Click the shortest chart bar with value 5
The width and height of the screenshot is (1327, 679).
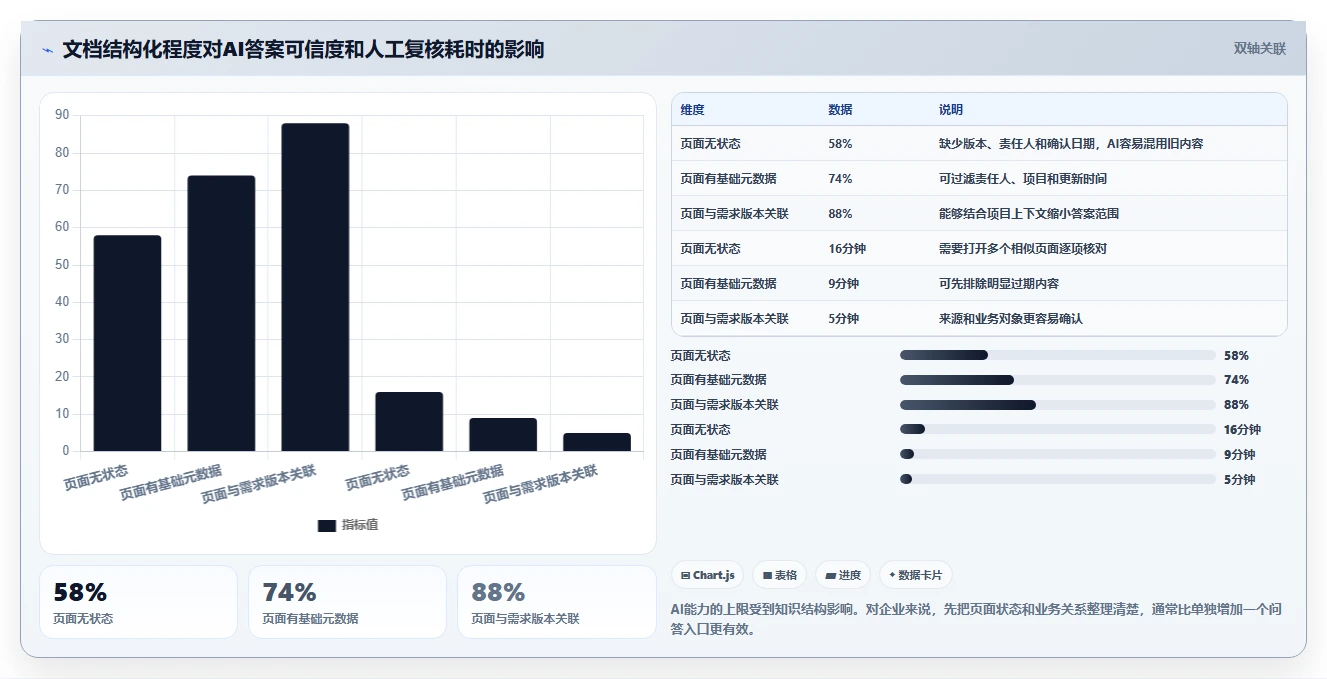click(597, 442)
